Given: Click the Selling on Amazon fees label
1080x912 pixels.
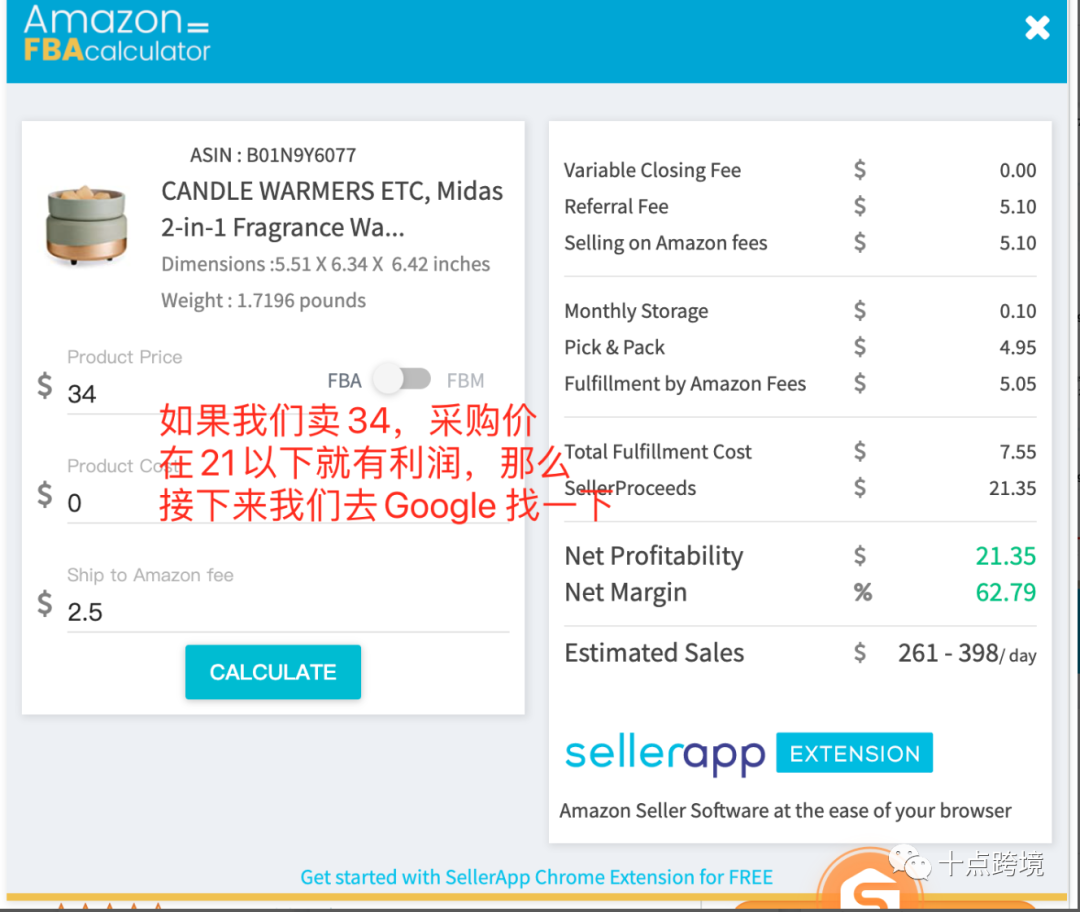Looking at the screenshot, I should pyautogui.click(x=665, y=242).
